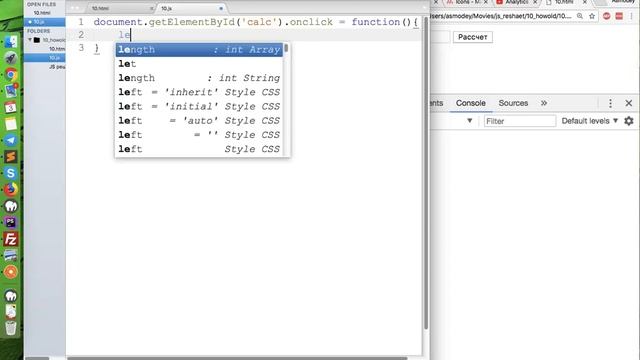Choose 'length : int Array' autocomplete suggestion
Viewport: 640px width, 360px height.
pos(199,50)
